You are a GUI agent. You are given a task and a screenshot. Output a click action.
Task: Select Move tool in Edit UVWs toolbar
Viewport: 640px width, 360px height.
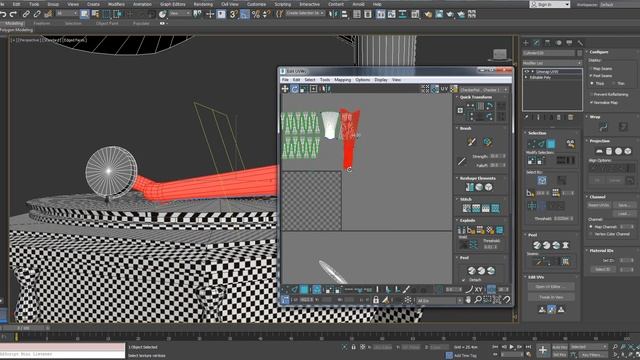[x=285, y=89]
